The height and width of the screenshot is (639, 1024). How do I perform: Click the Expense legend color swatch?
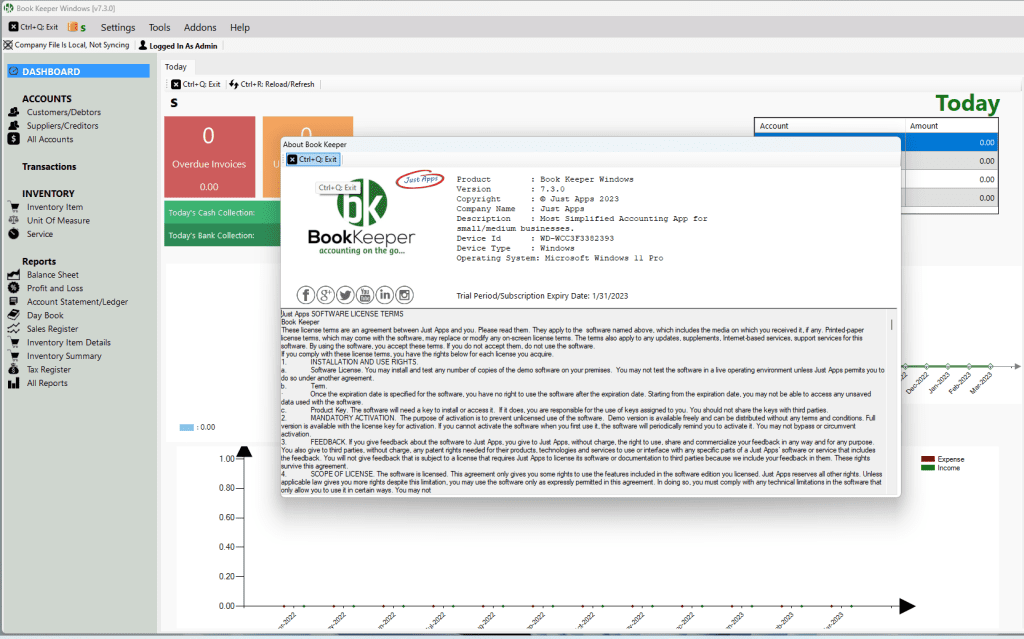click(x=928, y=459)
